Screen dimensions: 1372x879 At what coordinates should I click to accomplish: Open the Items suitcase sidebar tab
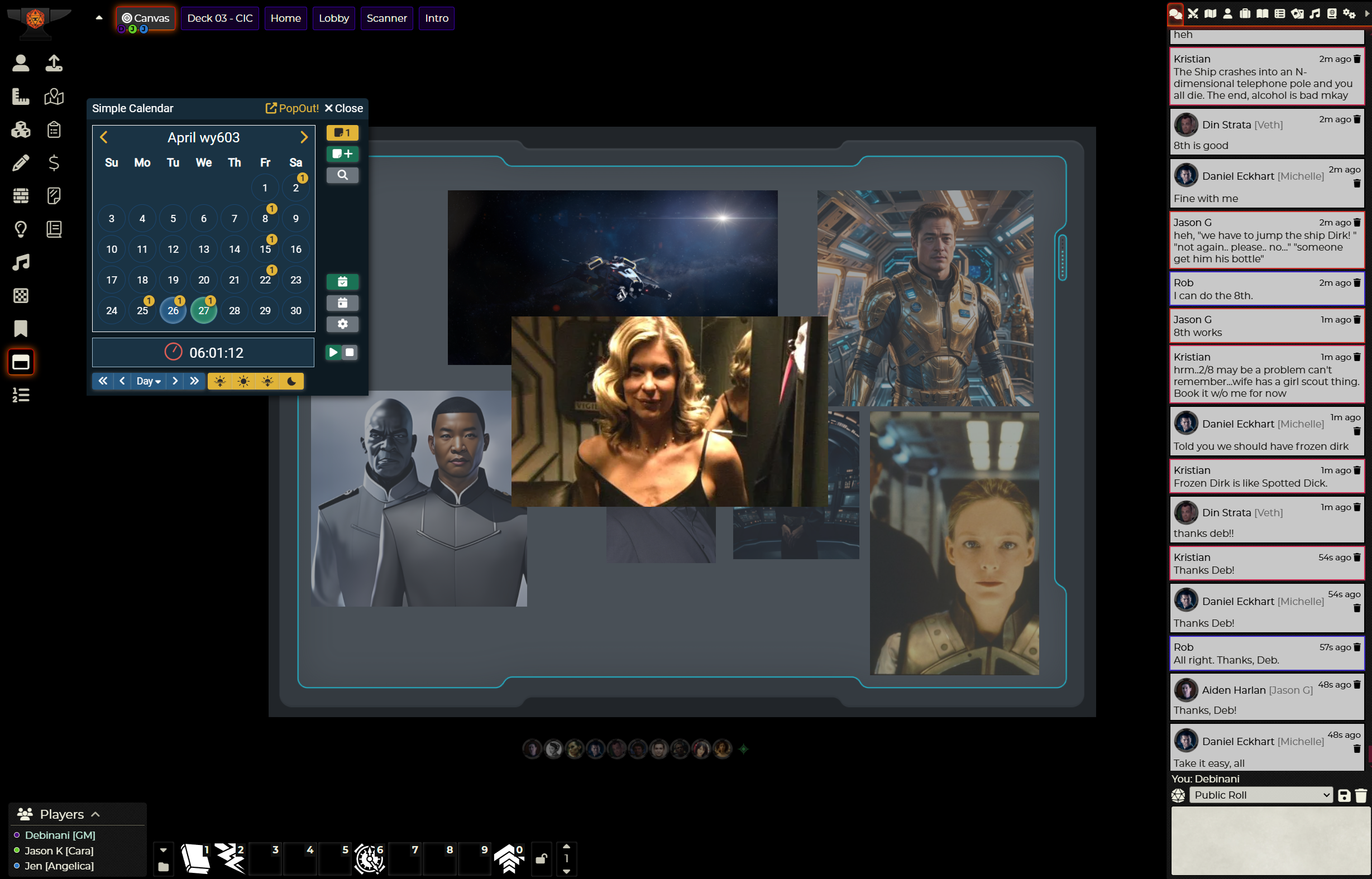(1245, 14)
